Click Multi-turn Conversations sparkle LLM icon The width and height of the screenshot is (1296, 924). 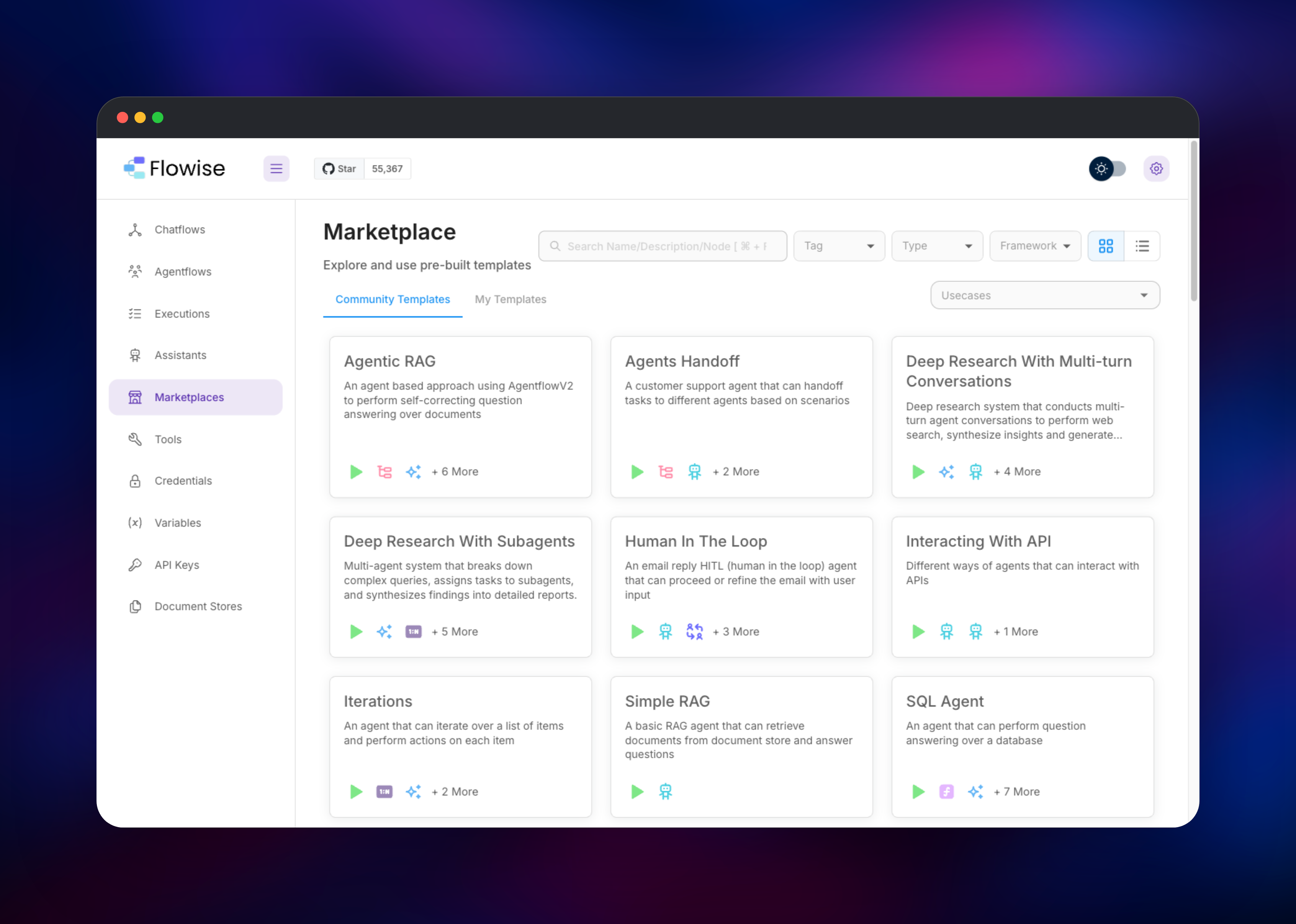(947, 472)
